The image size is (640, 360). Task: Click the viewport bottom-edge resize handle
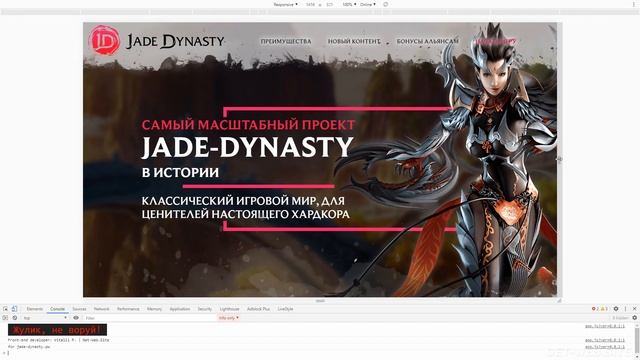tap(320, 300)
